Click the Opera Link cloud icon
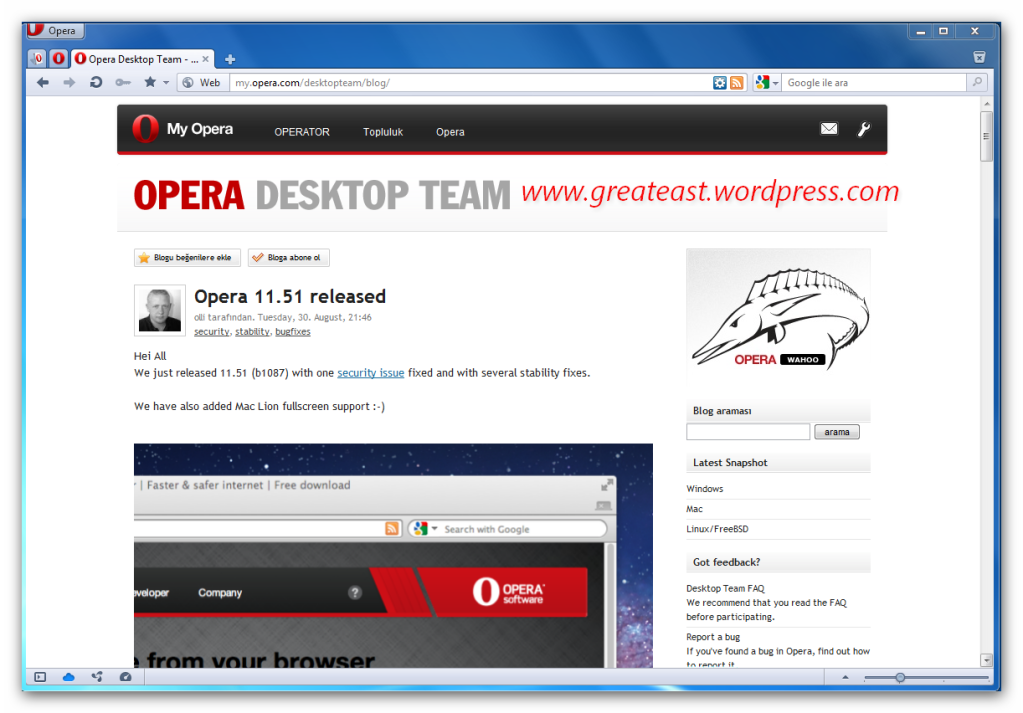Viewport: 1023px width, 713px height. pos(69,677)
